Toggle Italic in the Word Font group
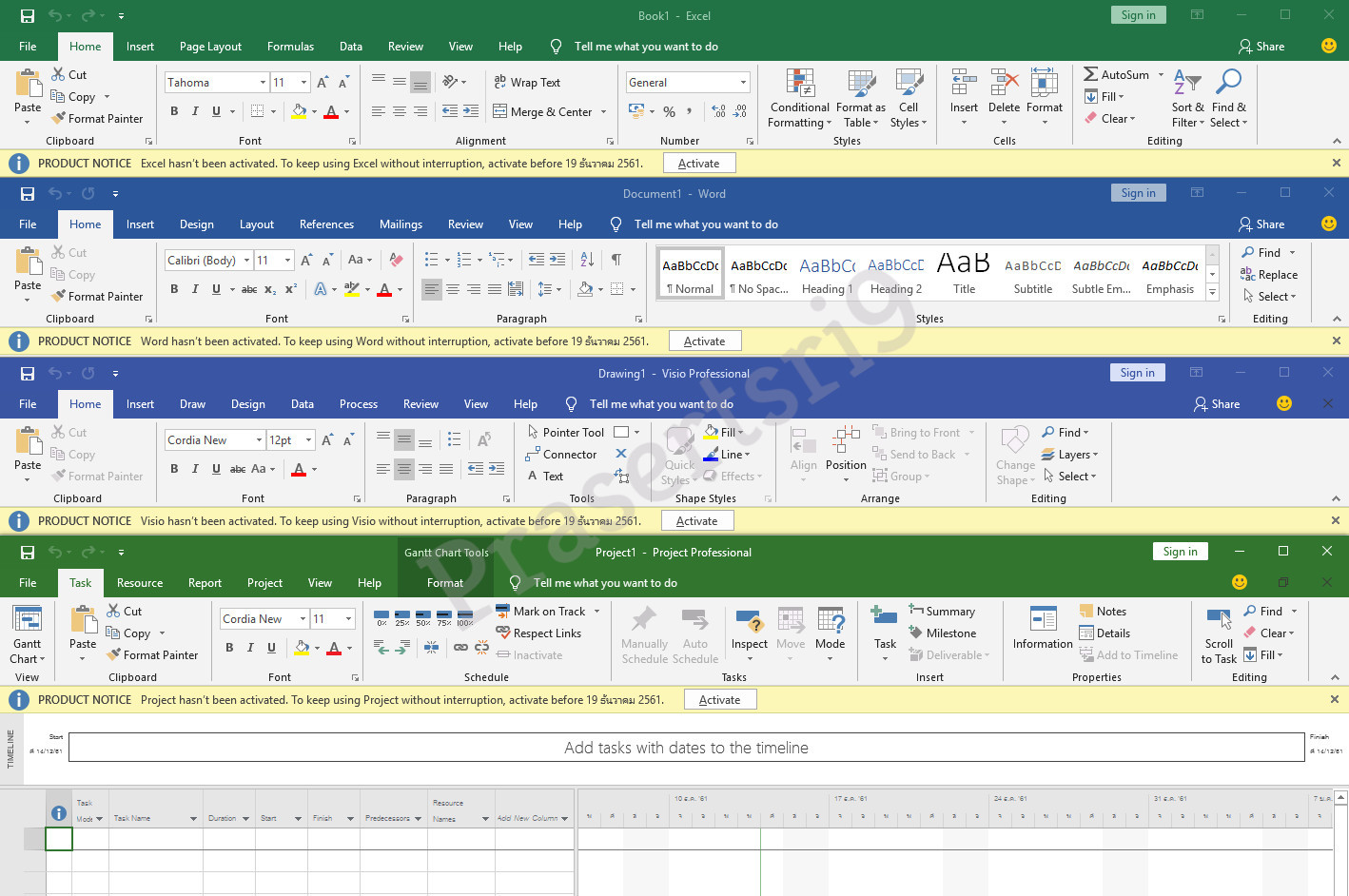Image resolution: width=1349 pixels, height=896 pixels. [x=195, y=289]
